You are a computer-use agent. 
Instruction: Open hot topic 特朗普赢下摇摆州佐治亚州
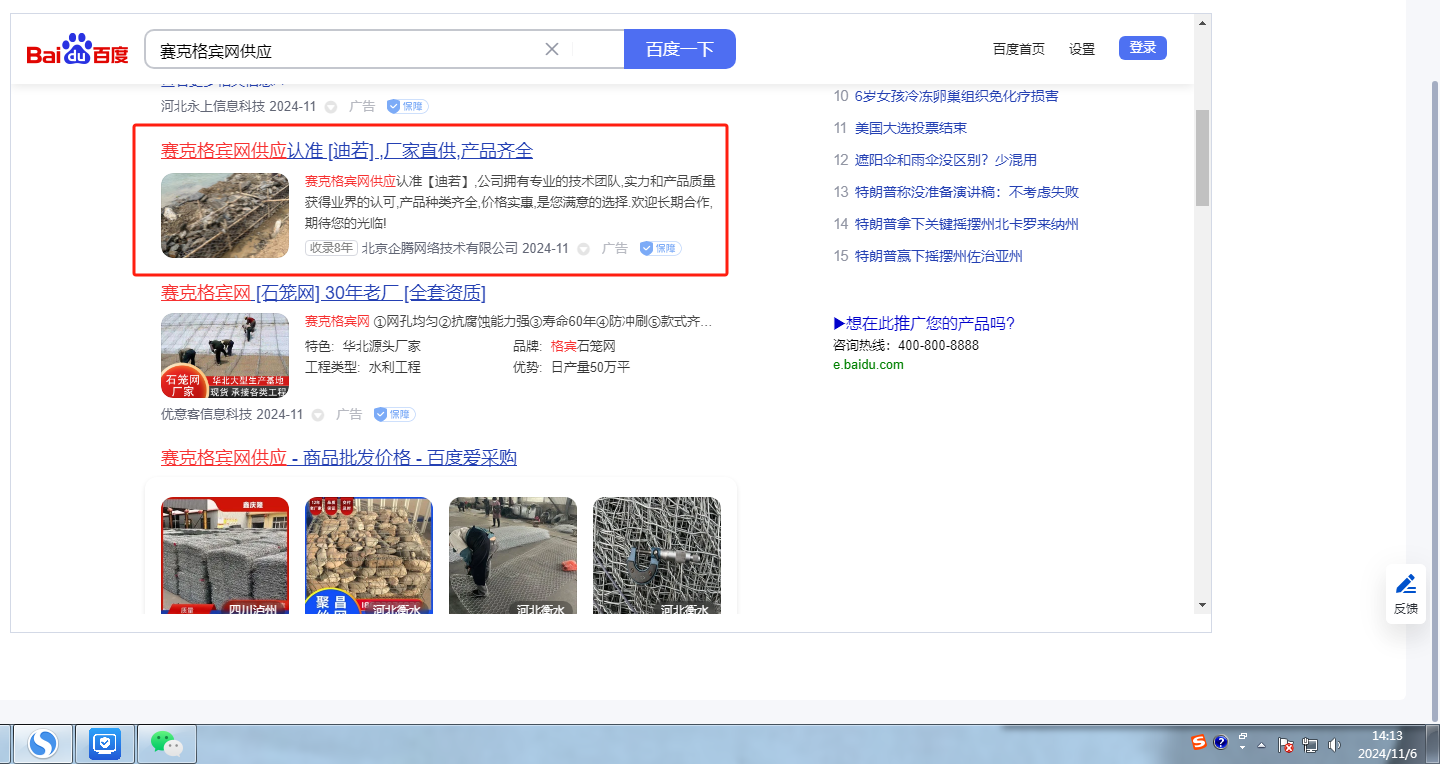939,256
